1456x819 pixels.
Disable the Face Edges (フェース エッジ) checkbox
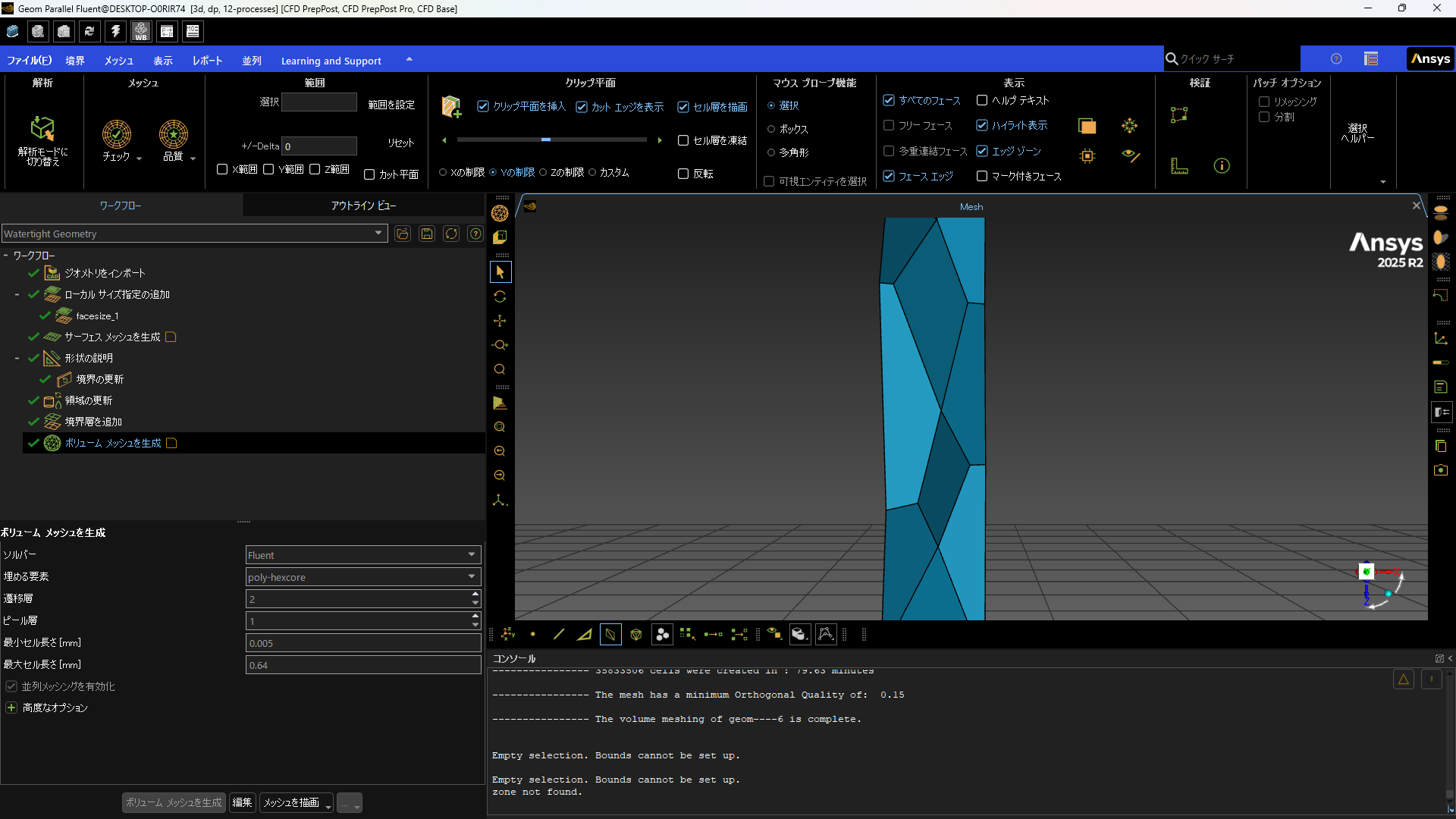click(890, 176)
